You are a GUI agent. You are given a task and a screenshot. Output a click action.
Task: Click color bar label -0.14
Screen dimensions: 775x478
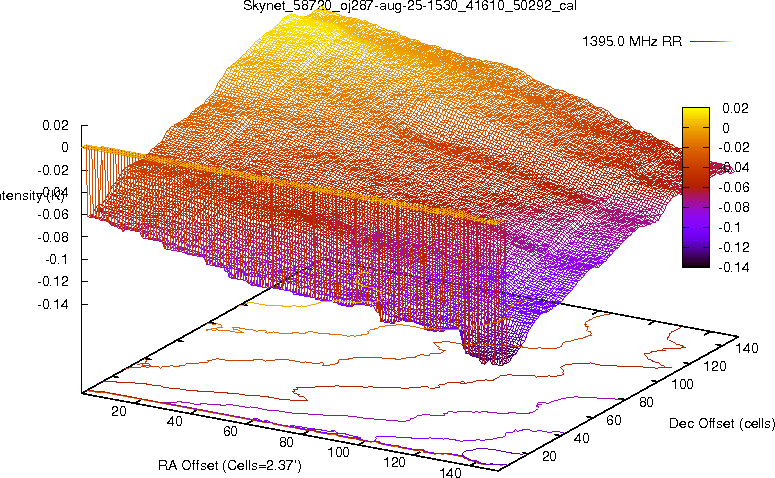[733, 267]
